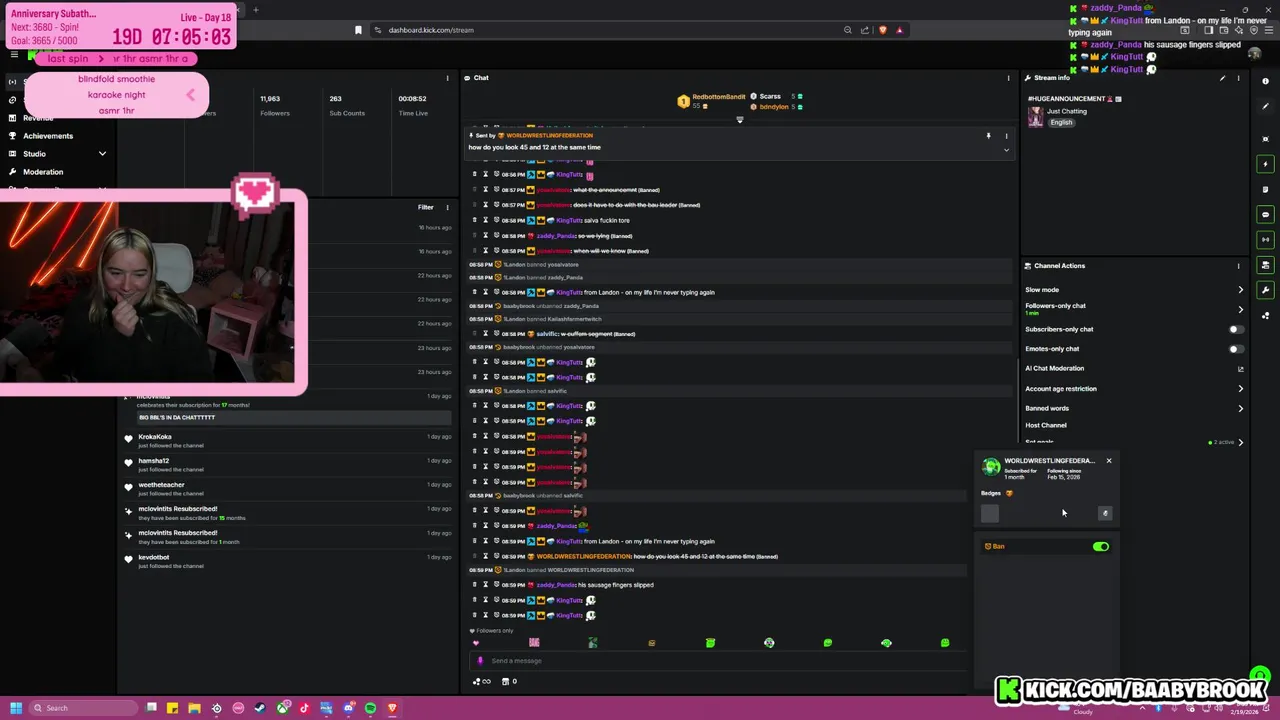Open Stream info panel options menu

click(x=1238, y=78)
